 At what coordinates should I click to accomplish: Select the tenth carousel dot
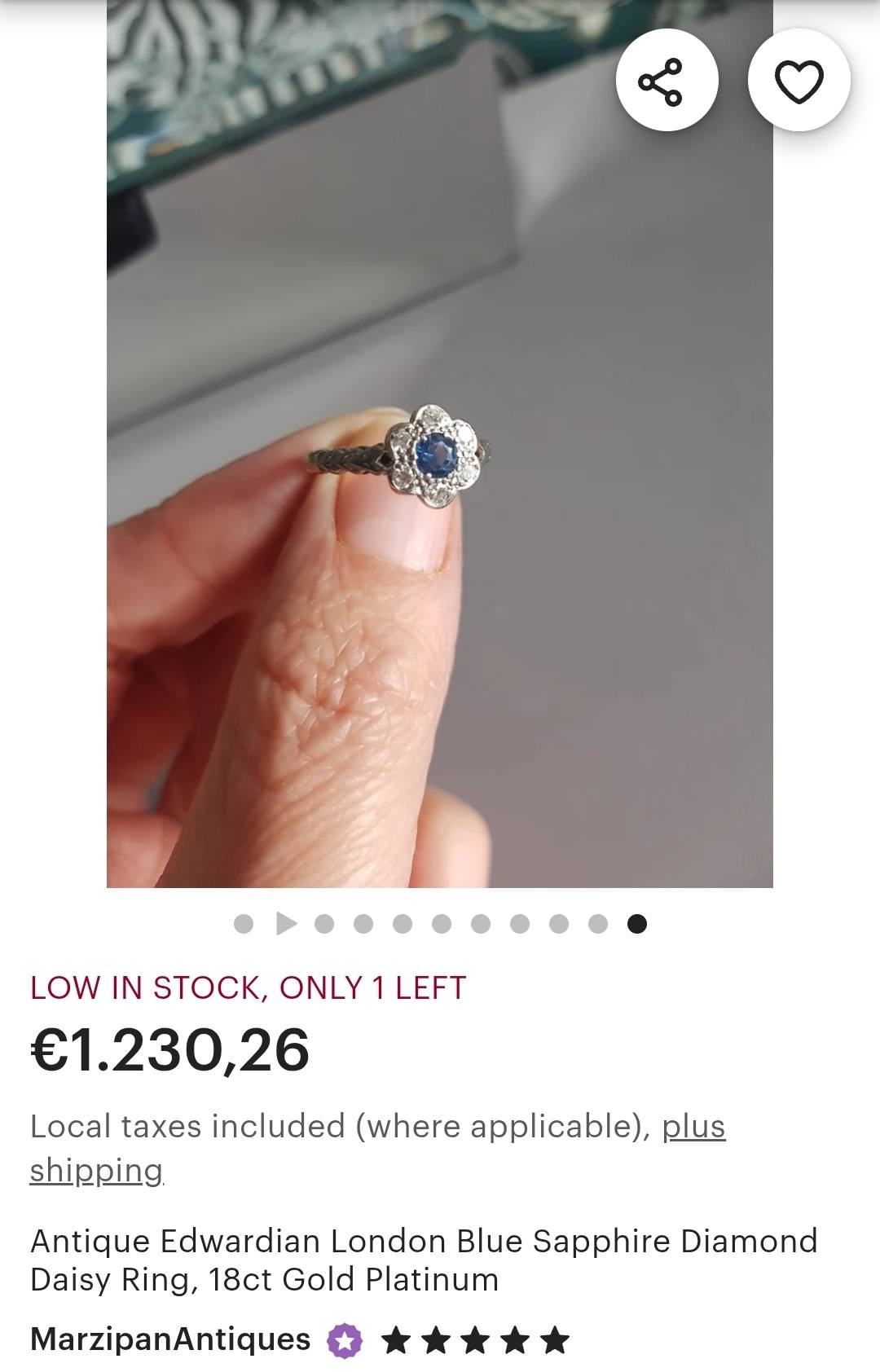(598, 923)
